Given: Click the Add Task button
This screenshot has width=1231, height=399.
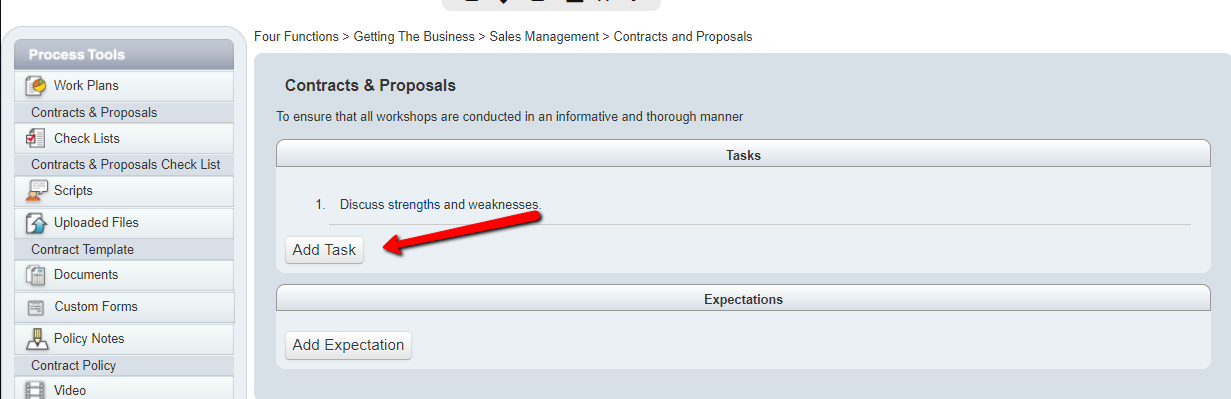Looking at the screenshot, I should pyautogui.click(x=324, y=250).
